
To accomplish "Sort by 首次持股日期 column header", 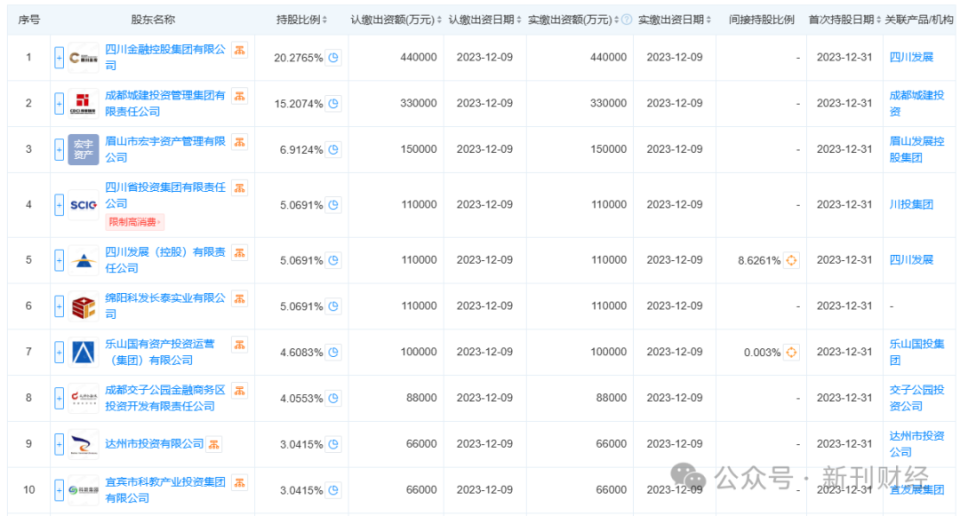I will click(x=844, y=20).
